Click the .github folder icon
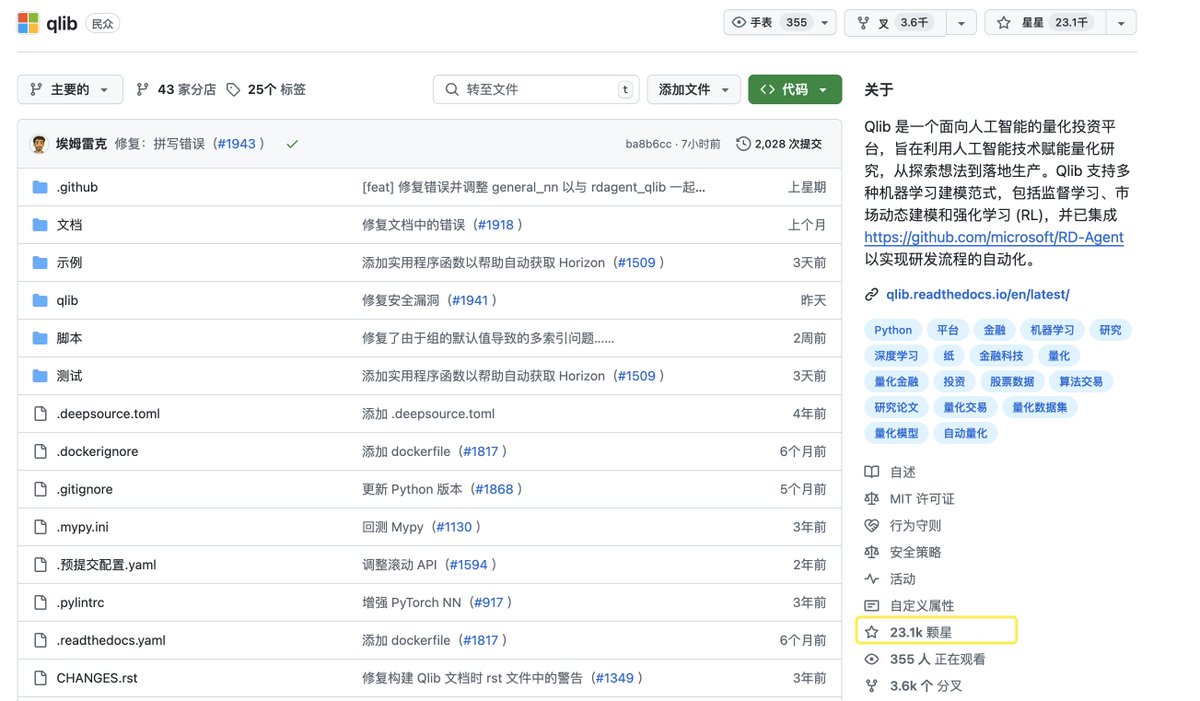The height and width of the screenshot is (701, 1200). click(40, 187)
